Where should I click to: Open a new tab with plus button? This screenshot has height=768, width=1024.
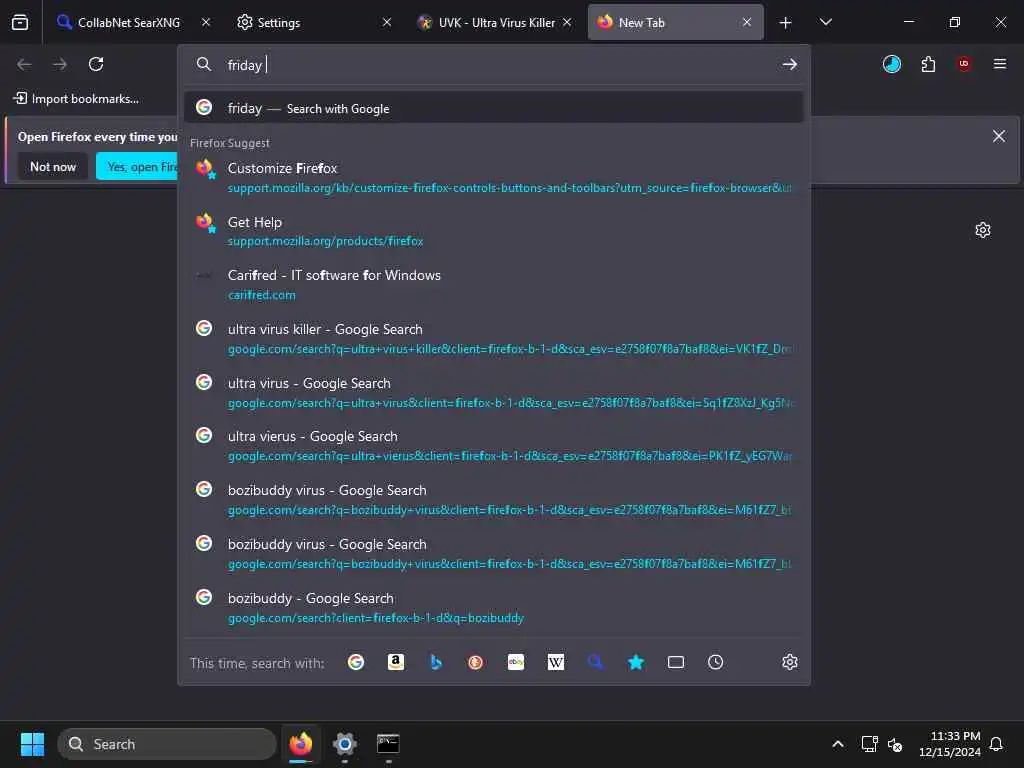[x=786, y=23]
